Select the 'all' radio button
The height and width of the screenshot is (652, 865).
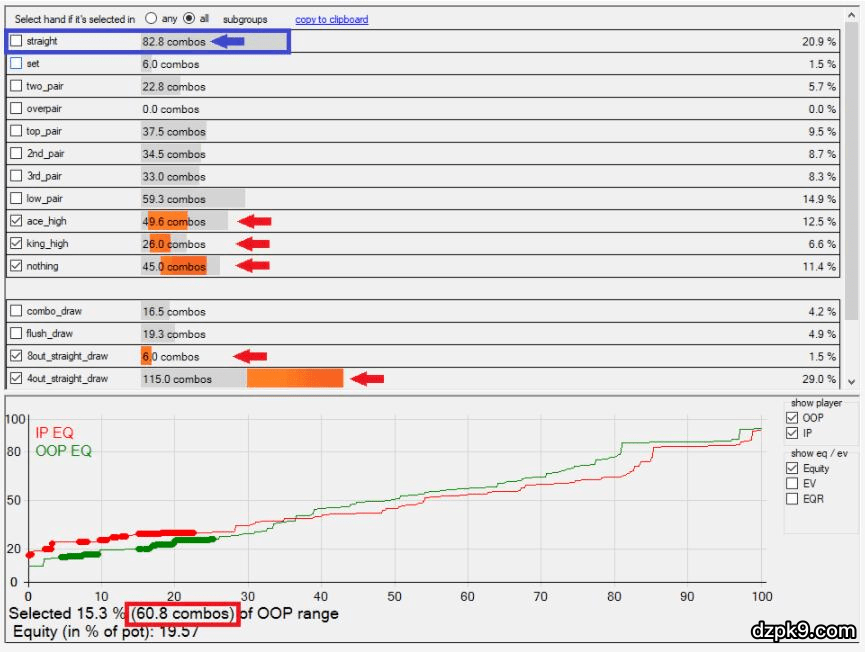click(x=188, y=19)
